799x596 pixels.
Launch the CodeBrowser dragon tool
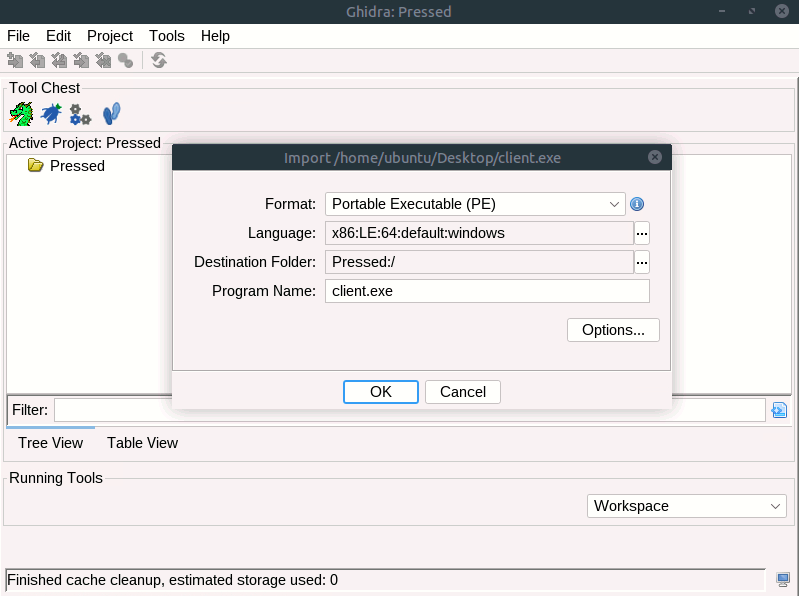pyautogui.click(x=21, y=114)
